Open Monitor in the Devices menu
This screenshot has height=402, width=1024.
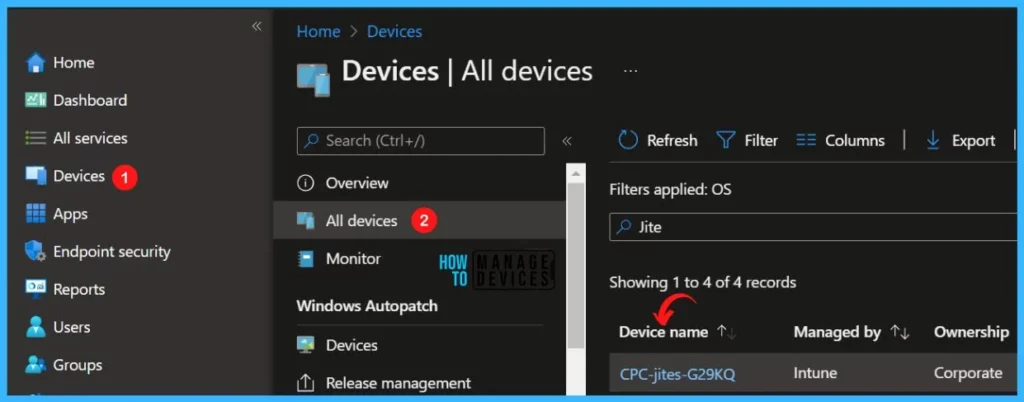[353, 258]
